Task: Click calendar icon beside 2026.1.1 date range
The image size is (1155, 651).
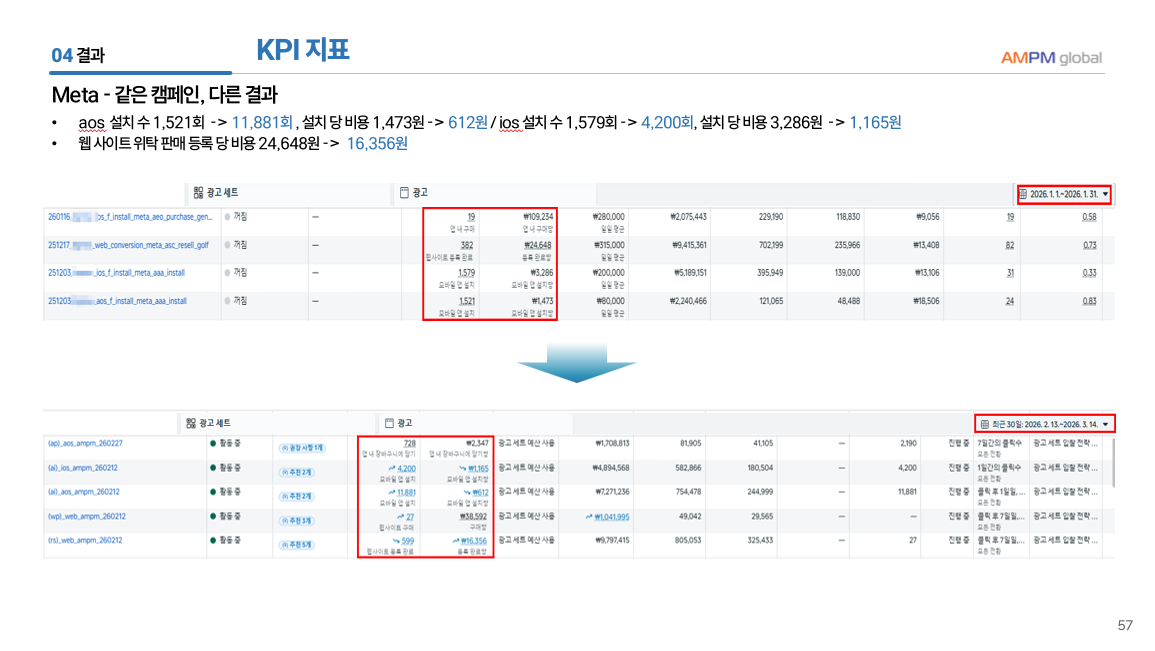Action: point(1023,194)
